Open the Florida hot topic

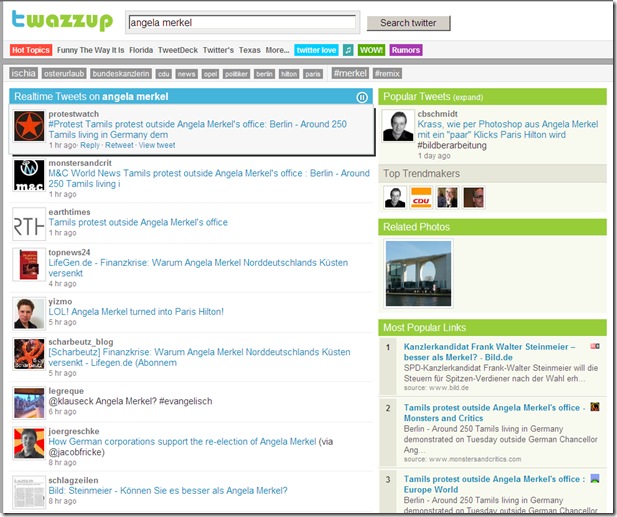(141, 50)
